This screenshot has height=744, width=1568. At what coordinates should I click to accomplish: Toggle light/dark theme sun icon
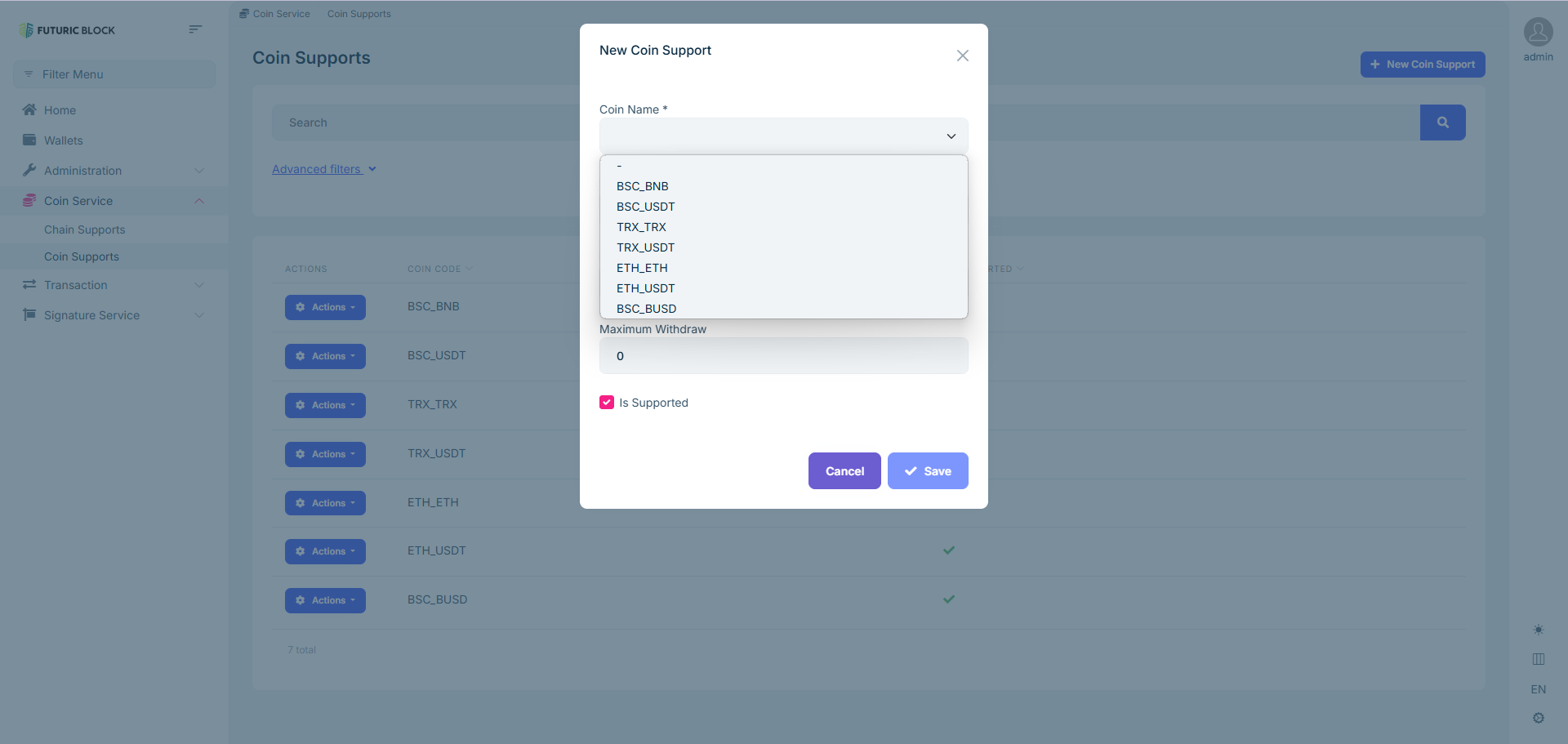point(1538,630)
